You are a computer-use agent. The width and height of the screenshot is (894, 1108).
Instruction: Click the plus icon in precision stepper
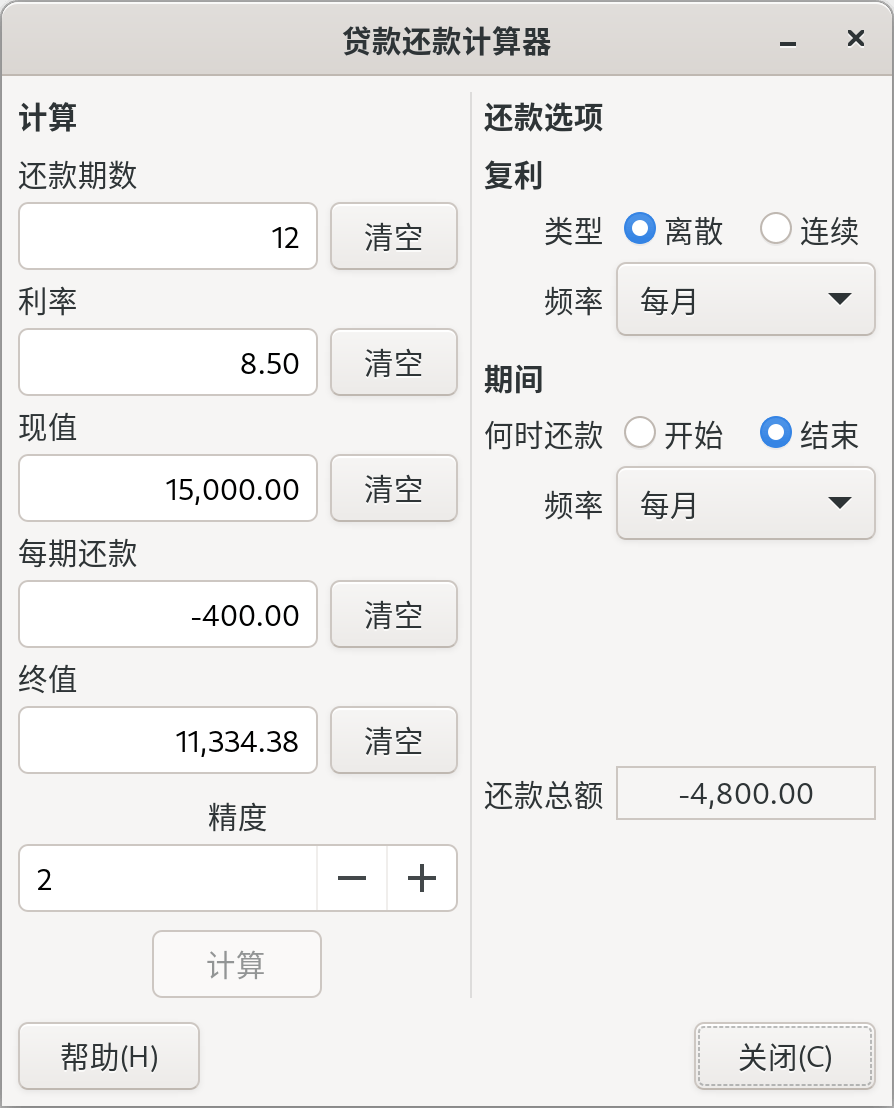tap(422, 878)
